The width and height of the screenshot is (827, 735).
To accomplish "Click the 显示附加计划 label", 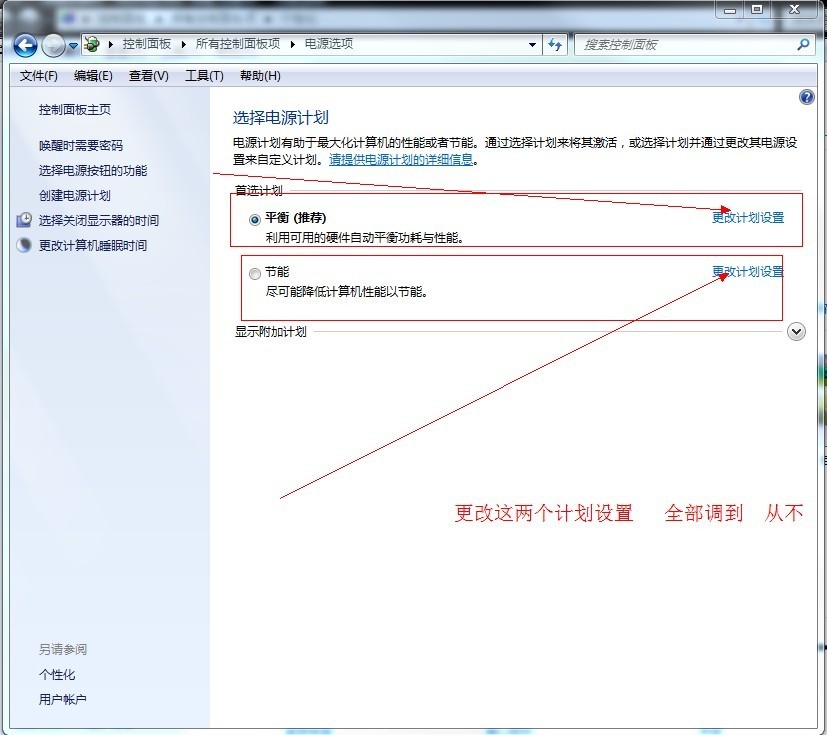I will 271,332.
